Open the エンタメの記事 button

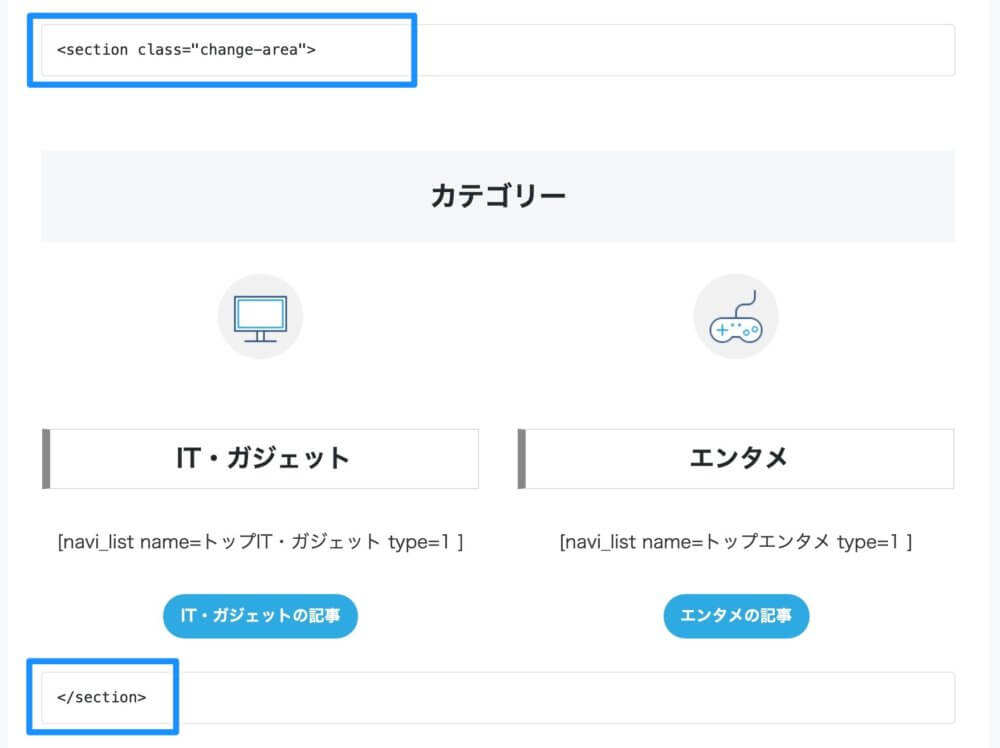[736, 616]
